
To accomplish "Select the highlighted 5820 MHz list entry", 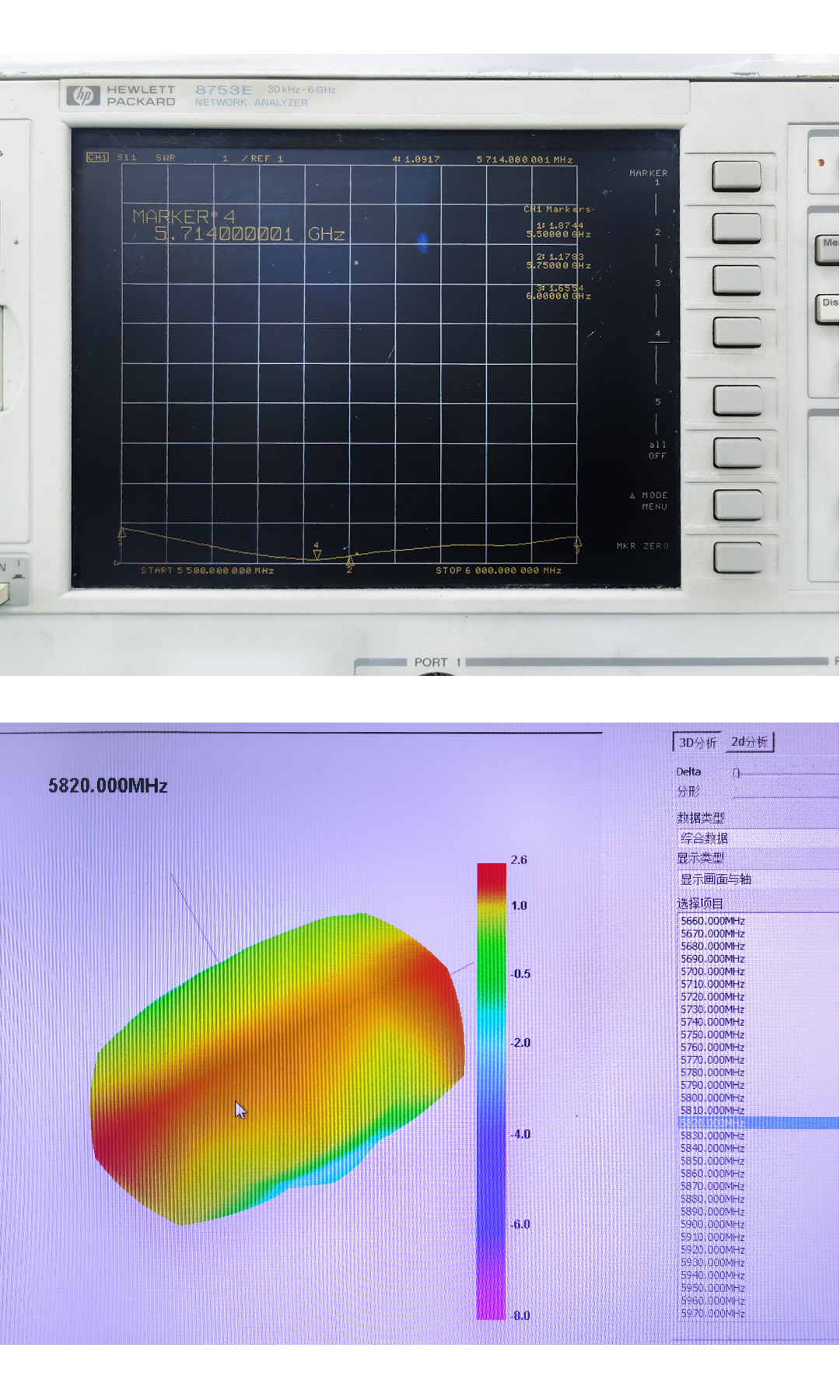I will 758,1123.
